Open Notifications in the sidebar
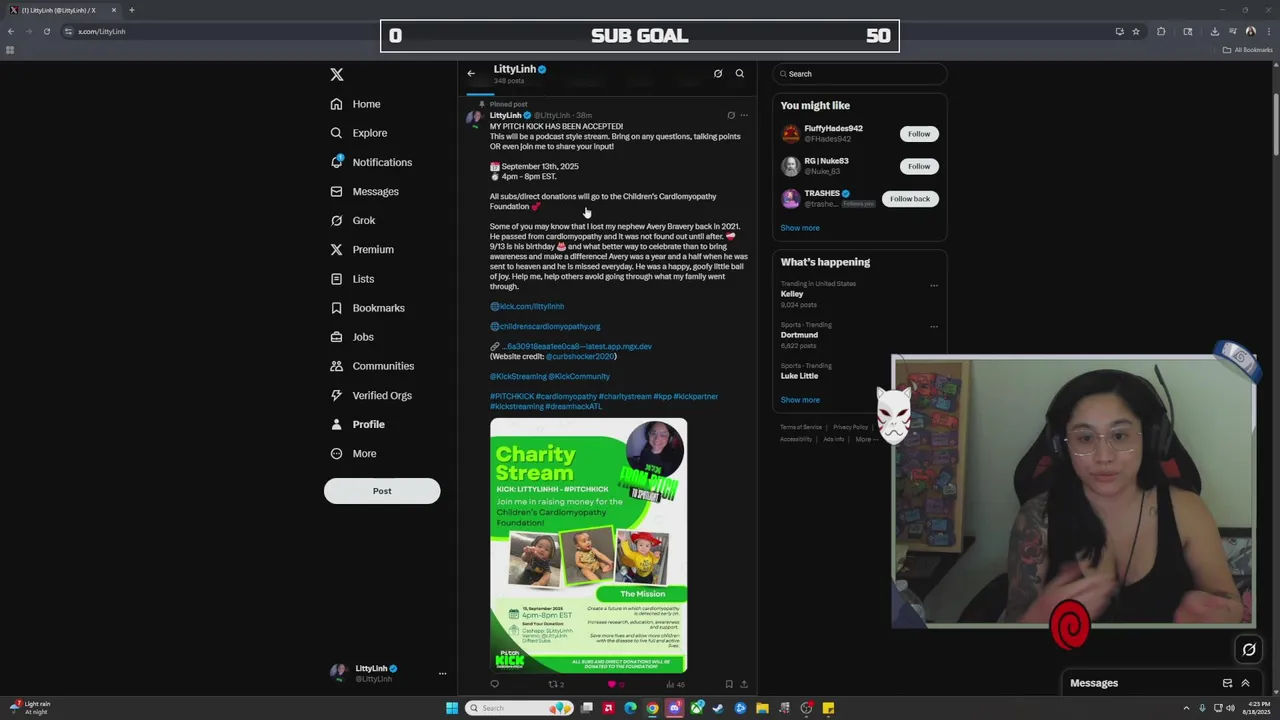This screenshot has width=1280, height=720. click(x=371, y=162)
